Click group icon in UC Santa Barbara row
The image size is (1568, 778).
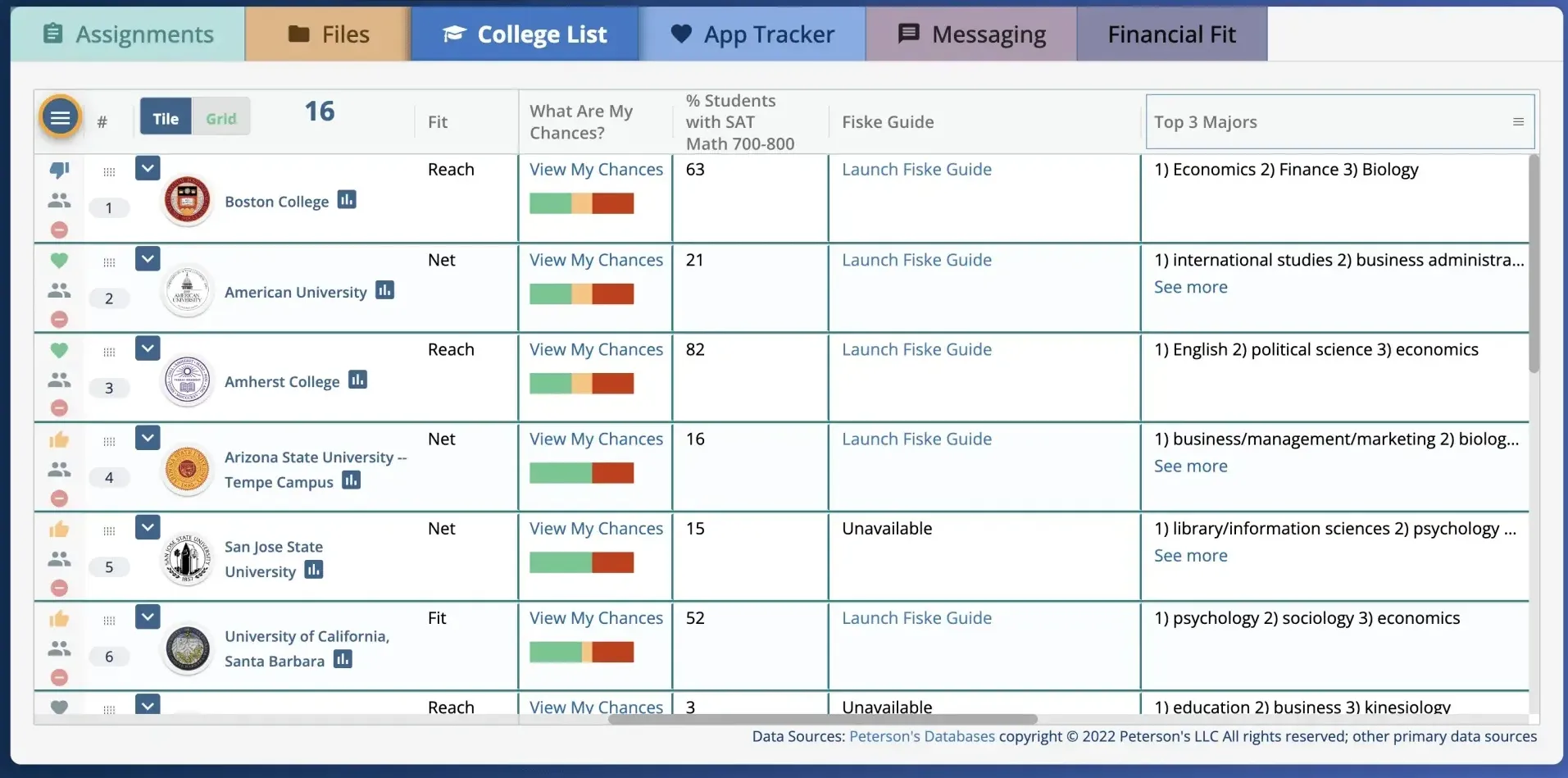pos(59,648)
